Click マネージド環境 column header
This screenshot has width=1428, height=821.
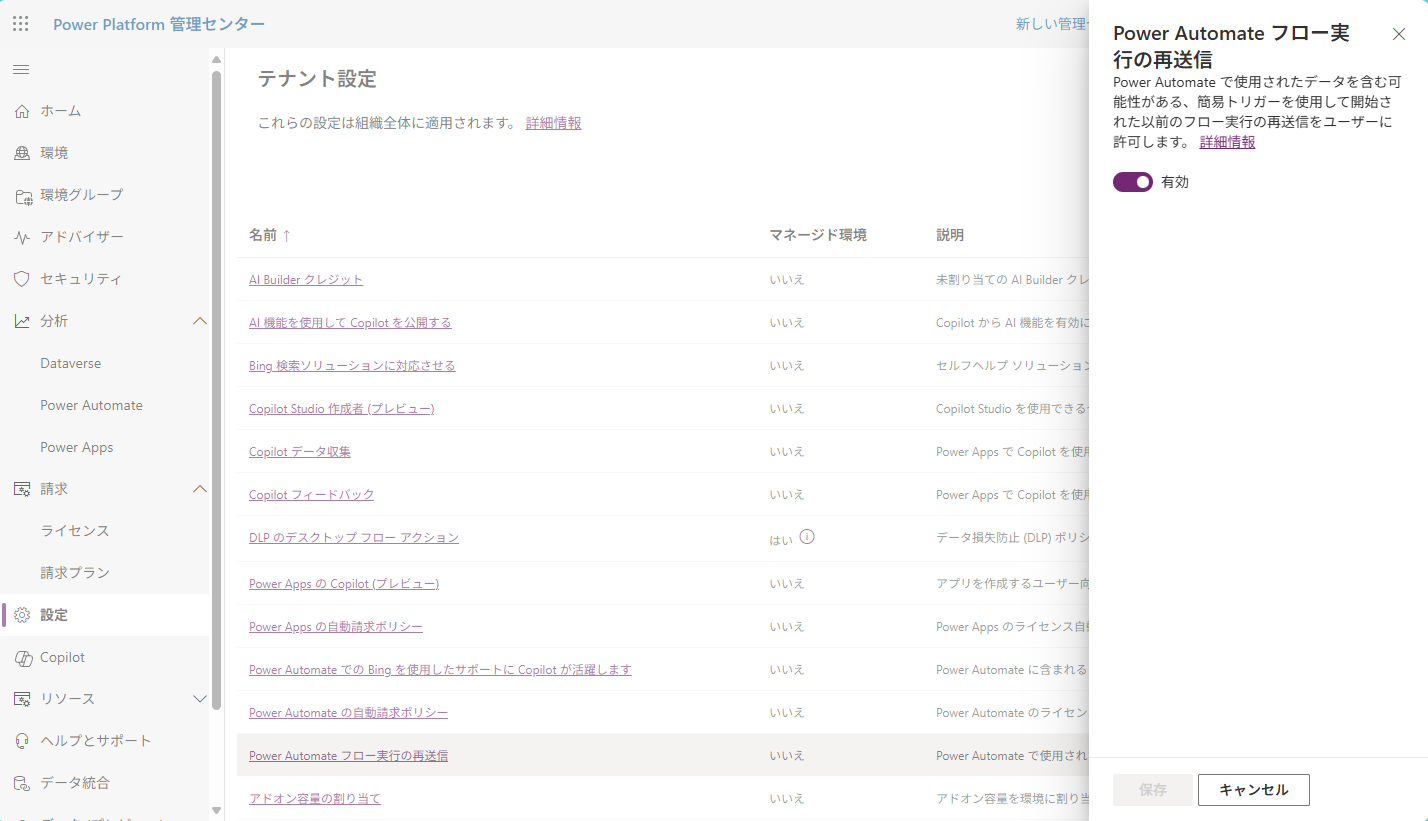[x=818, y=235]
